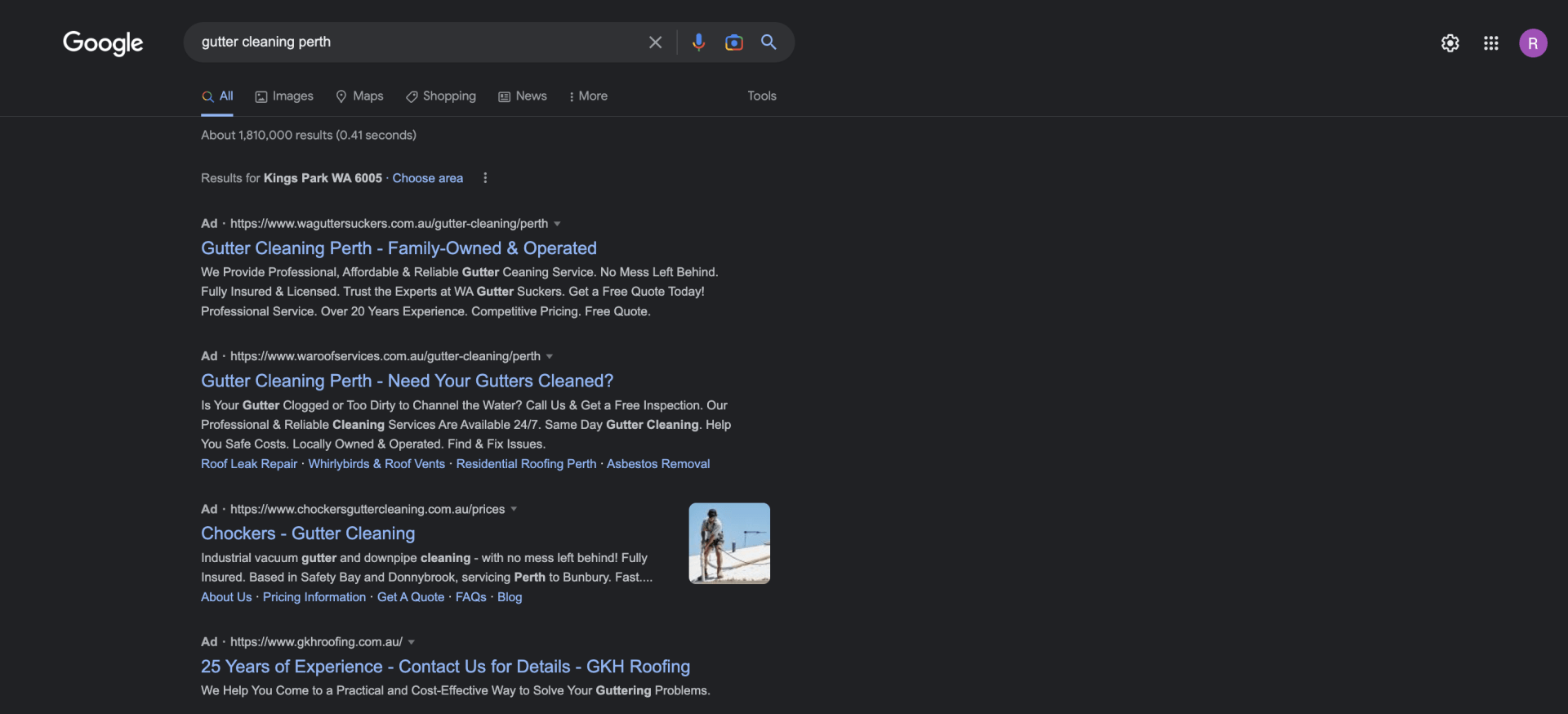Open the More search categories menu
Viewport: 1568px width, 714px height.
(588, 96)
